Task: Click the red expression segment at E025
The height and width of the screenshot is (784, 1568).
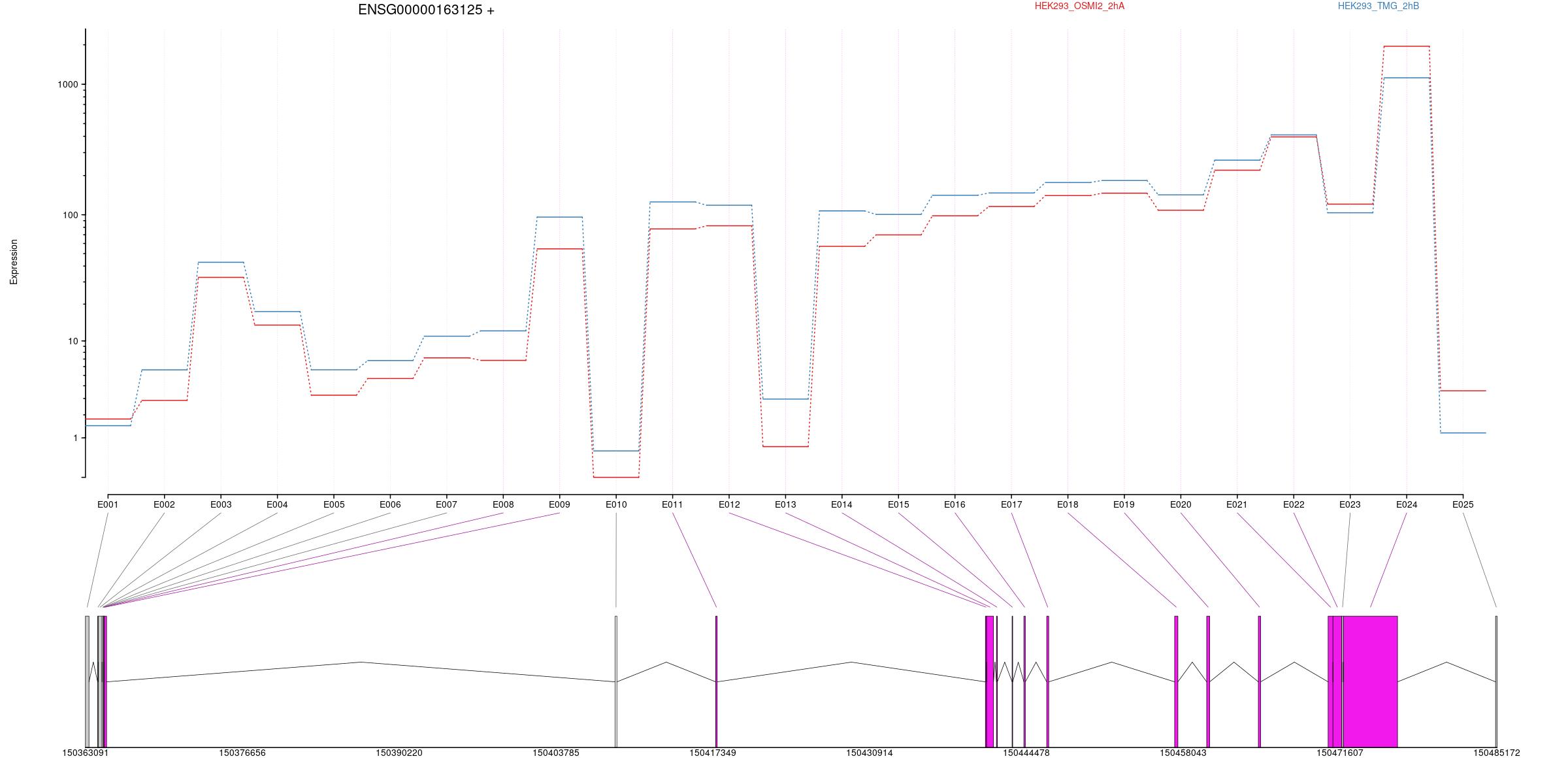Action: click(x=1463, y=391)
